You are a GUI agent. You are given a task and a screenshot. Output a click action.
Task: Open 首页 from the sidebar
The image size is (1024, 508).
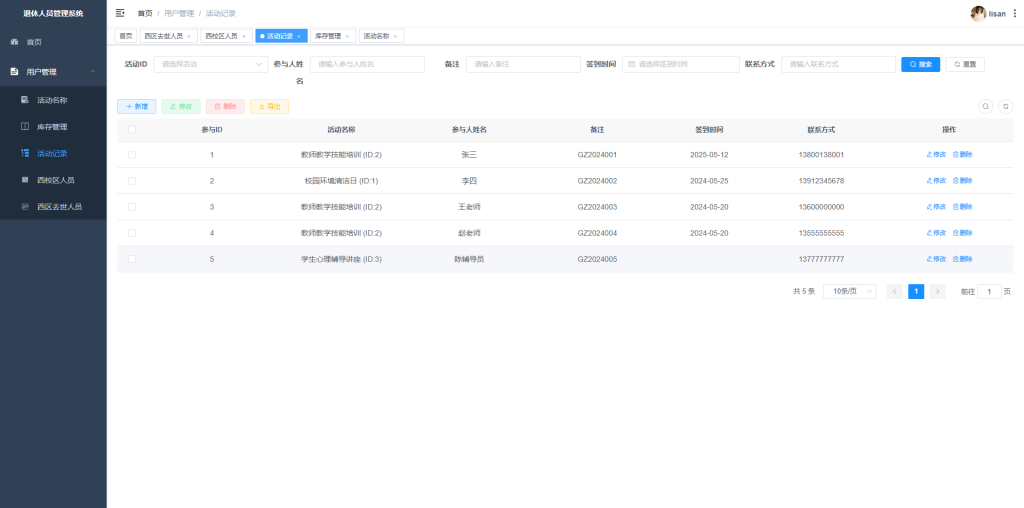34,42
